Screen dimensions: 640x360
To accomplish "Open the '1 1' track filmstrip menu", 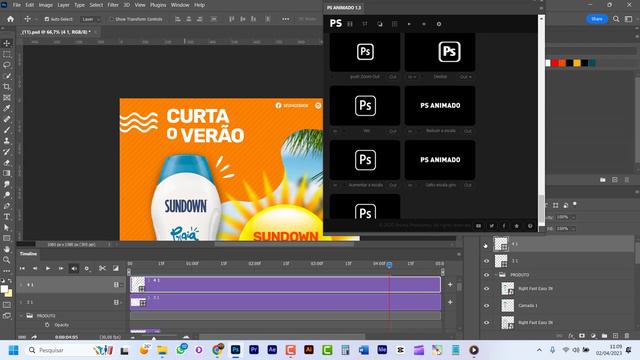I will click(x=118, y=302).
